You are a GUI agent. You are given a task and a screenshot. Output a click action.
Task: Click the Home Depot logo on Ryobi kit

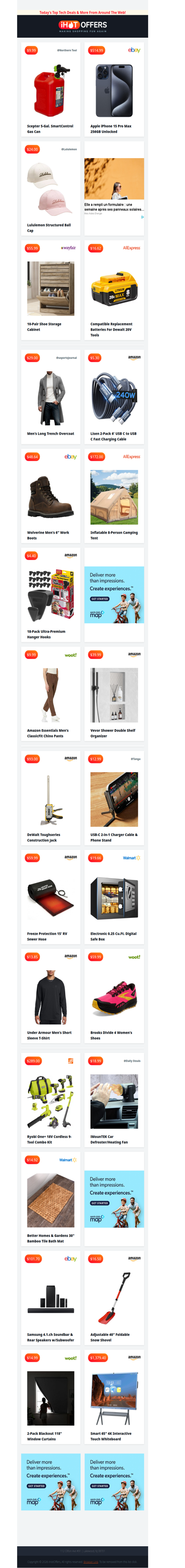tap(71, 1060)
